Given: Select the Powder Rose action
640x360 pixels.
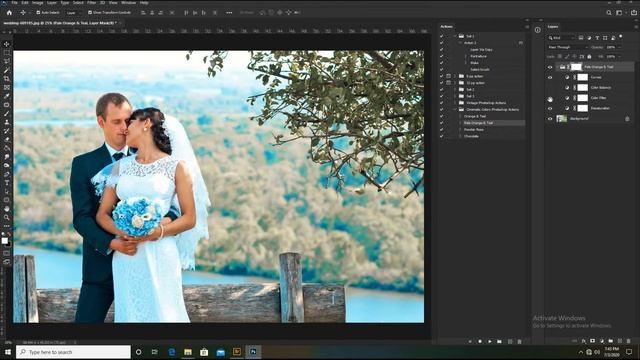Looking at the screenshot, I should (x=474, y=130).
